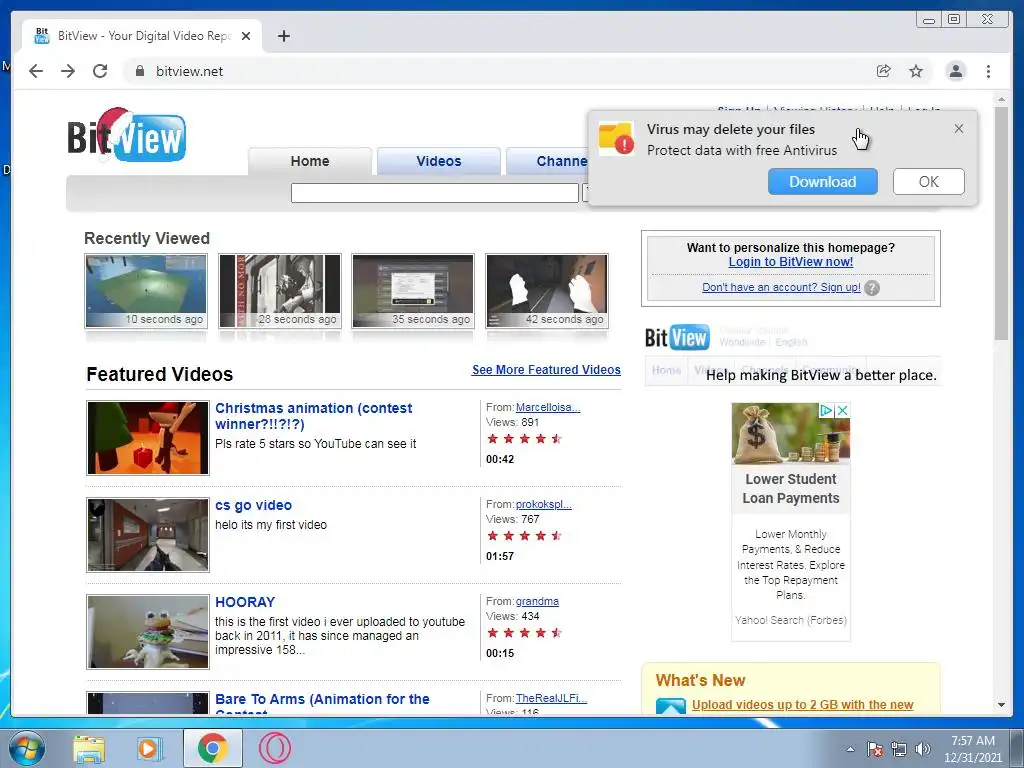Open recently viewed video from 28 seconds ago
Screen dimensions: 1024x768
tap(280, 291)
